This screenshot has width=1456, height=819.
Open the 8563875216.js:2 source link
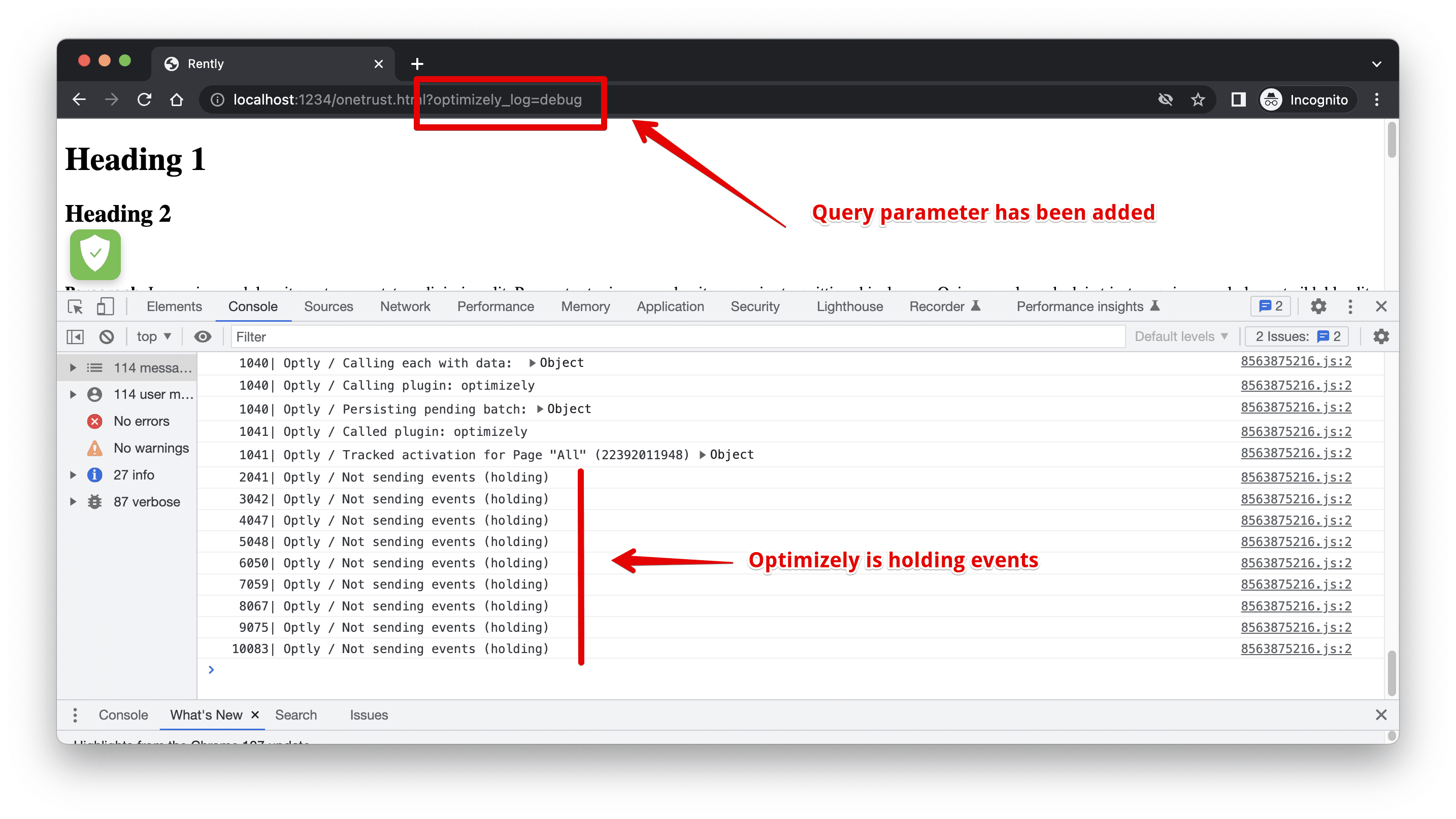click(1296, 362)
